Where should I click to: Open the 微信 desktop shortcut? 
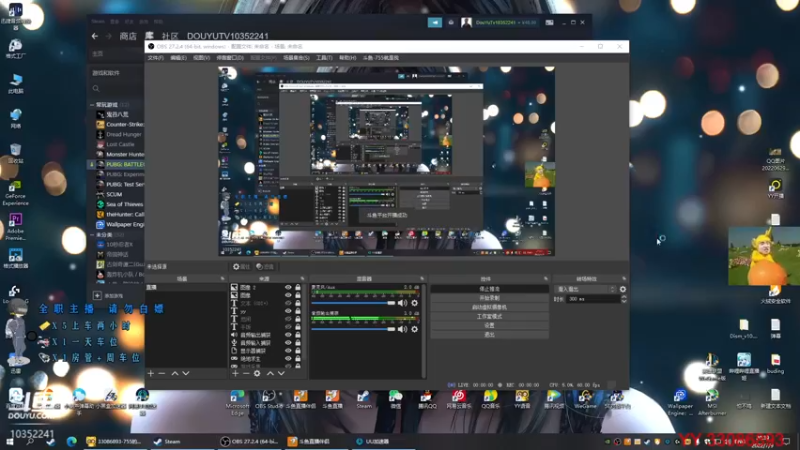coord(395,399)
